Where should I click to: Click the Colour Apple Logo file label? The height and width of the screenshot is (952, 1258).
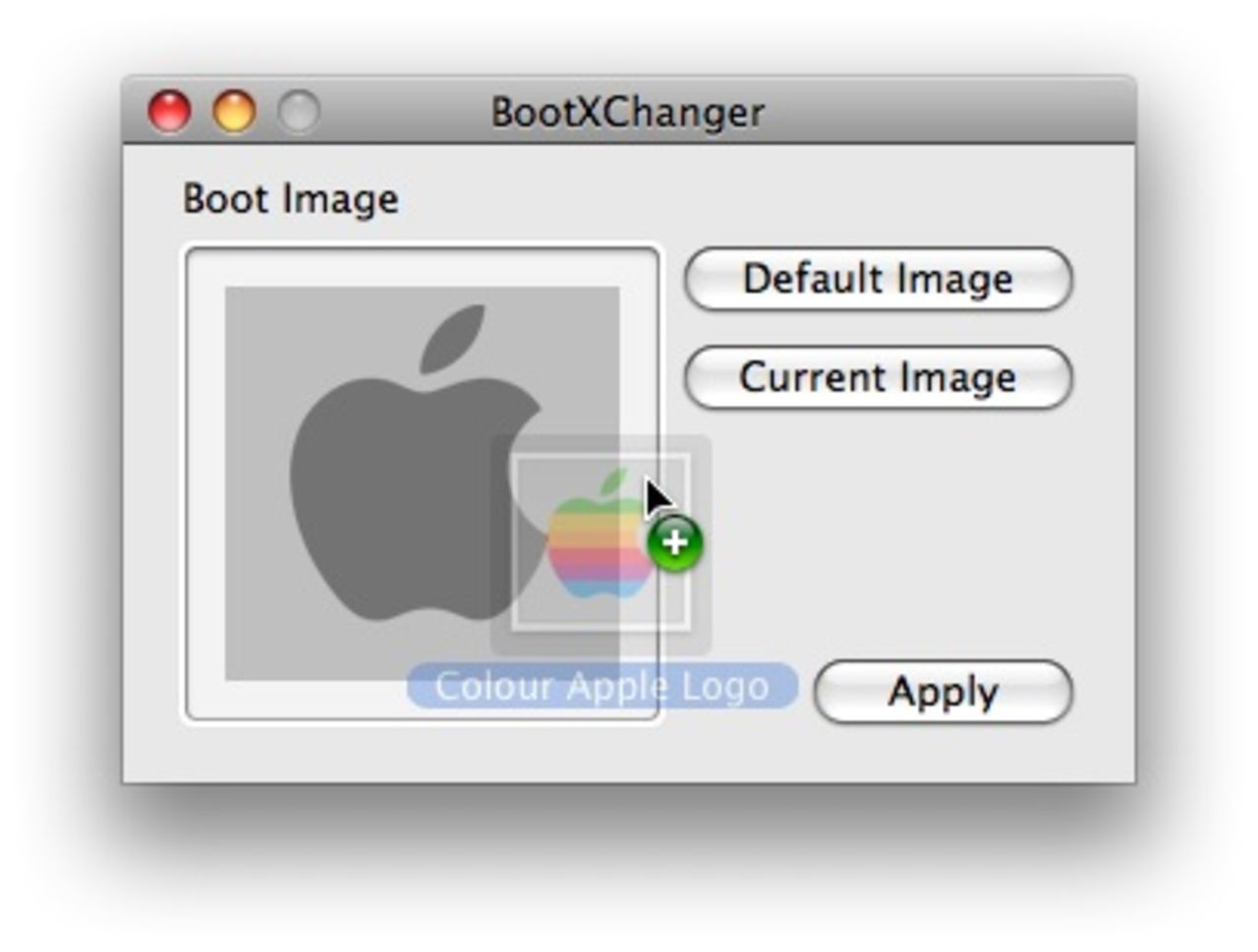pyautogui.click(x=601, y=686)
